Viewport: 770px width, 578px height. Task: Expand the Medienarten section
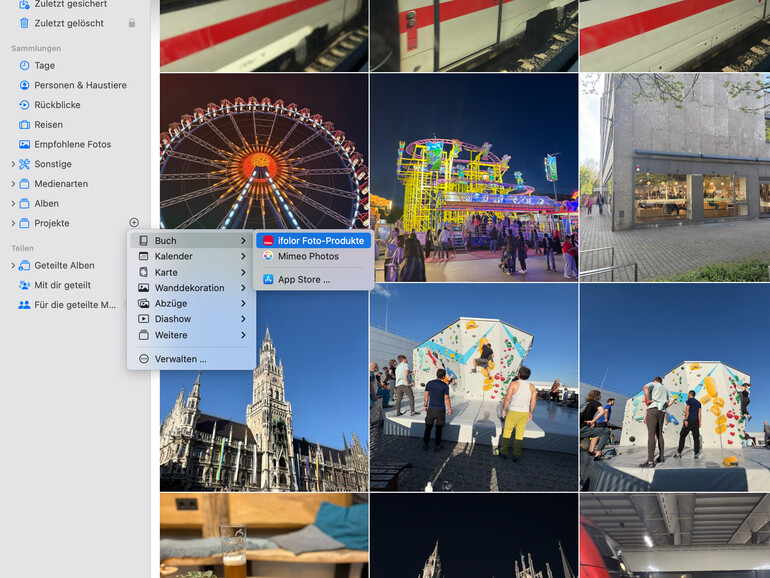point(13,184)
